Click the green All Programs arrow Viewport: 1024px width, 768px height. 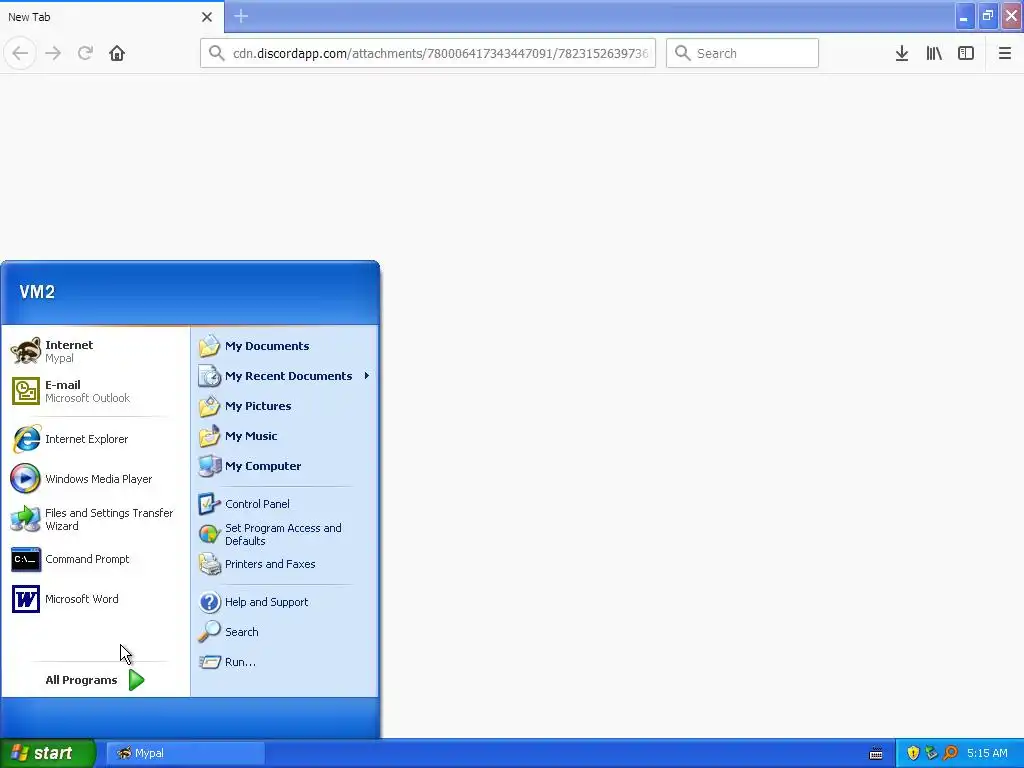point(136,680)
